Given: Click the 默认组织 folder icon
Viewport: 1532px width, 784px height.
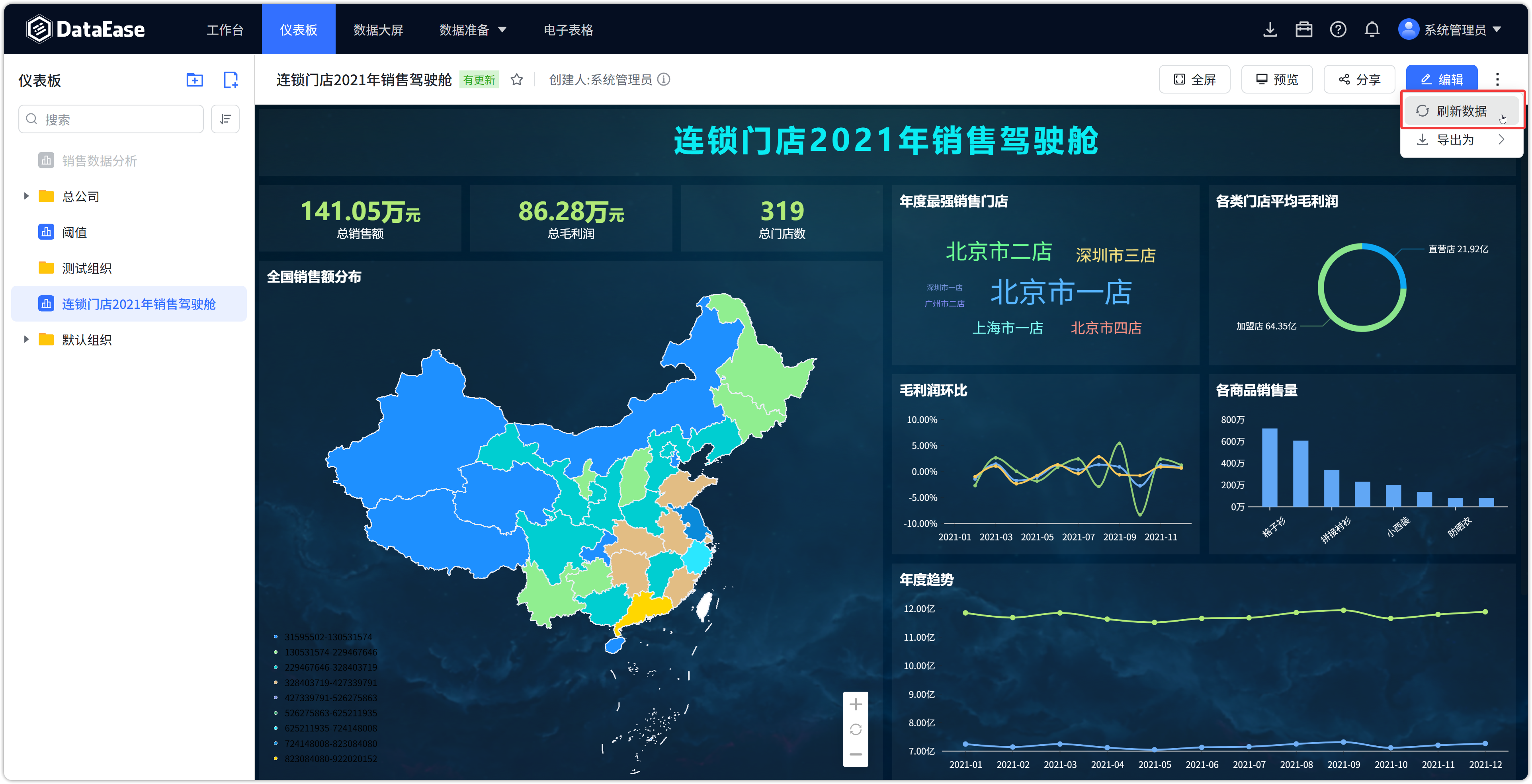Looking at the screenshot, I should pyautogui.click(x=46, y=339).
